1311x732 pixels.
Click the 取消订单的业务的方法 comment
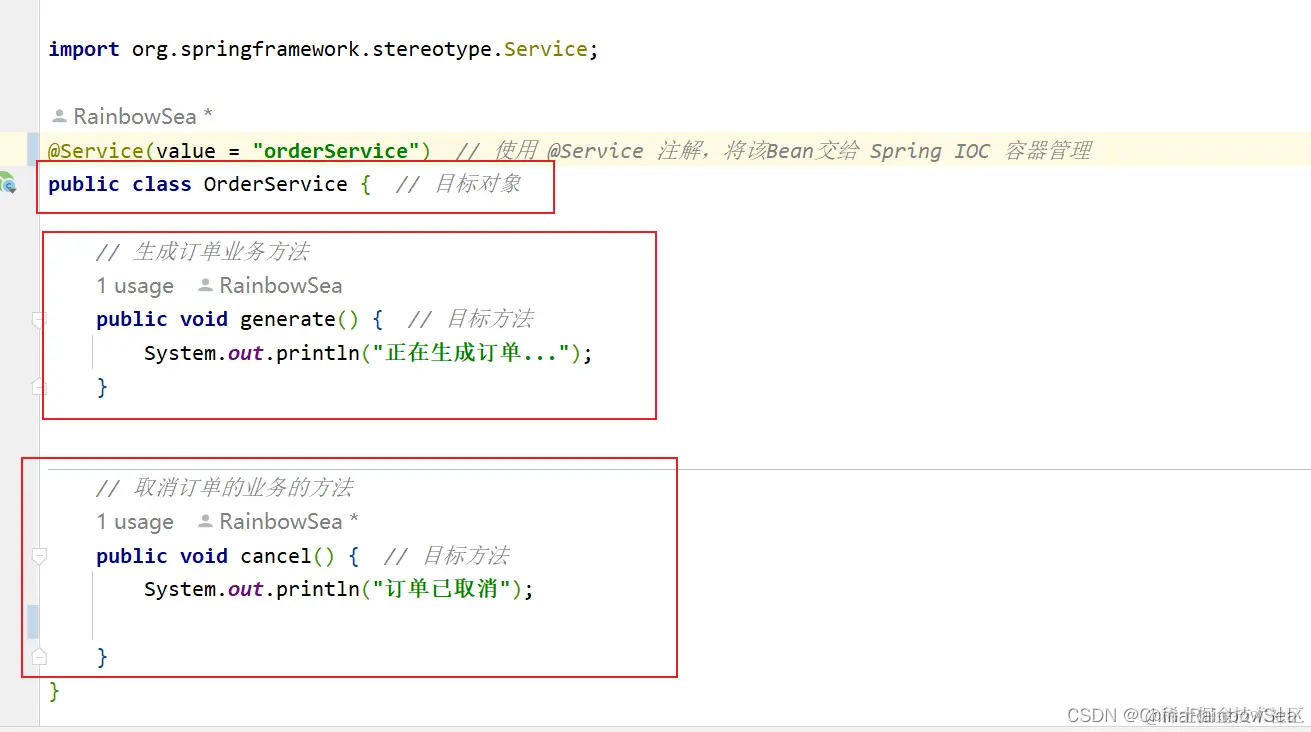[224, 488]
